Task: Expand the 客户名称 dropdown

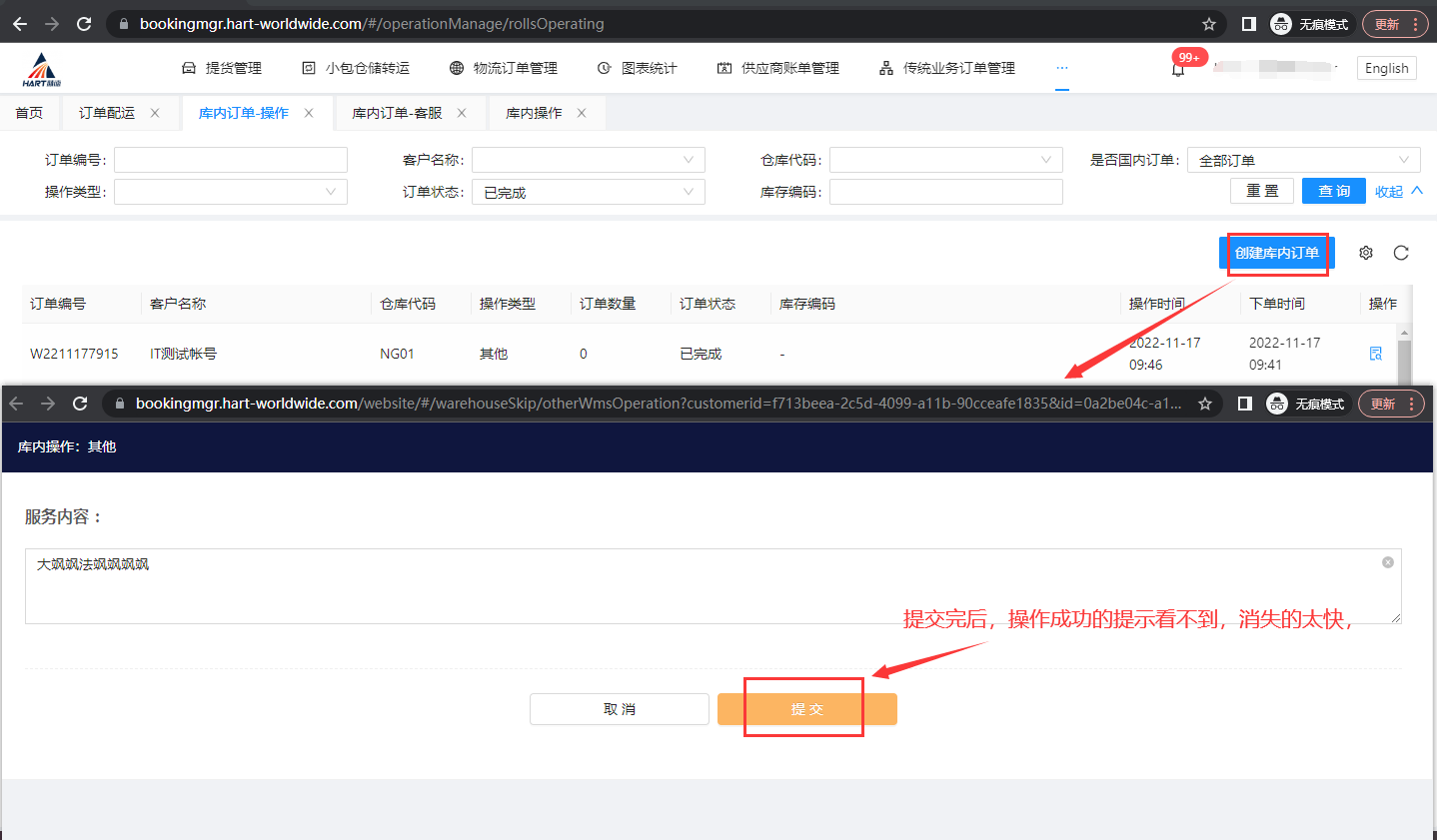Action: tap(588, 160)
